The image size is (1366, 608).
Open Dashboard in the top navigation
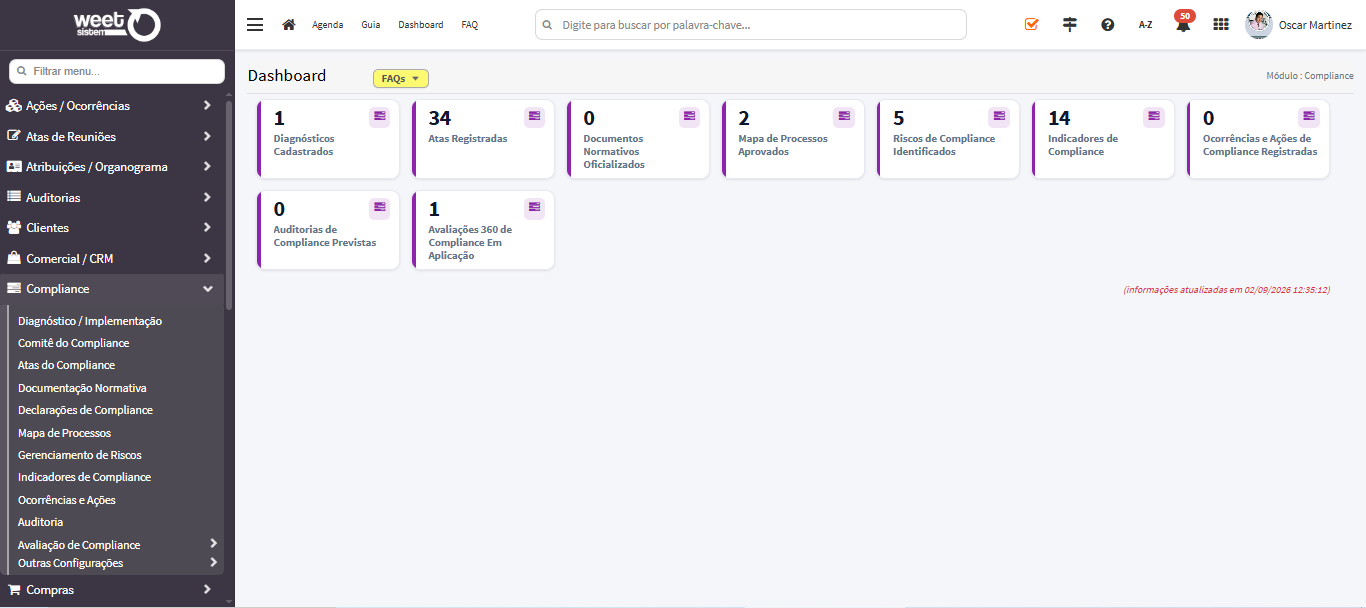(420, 25)
